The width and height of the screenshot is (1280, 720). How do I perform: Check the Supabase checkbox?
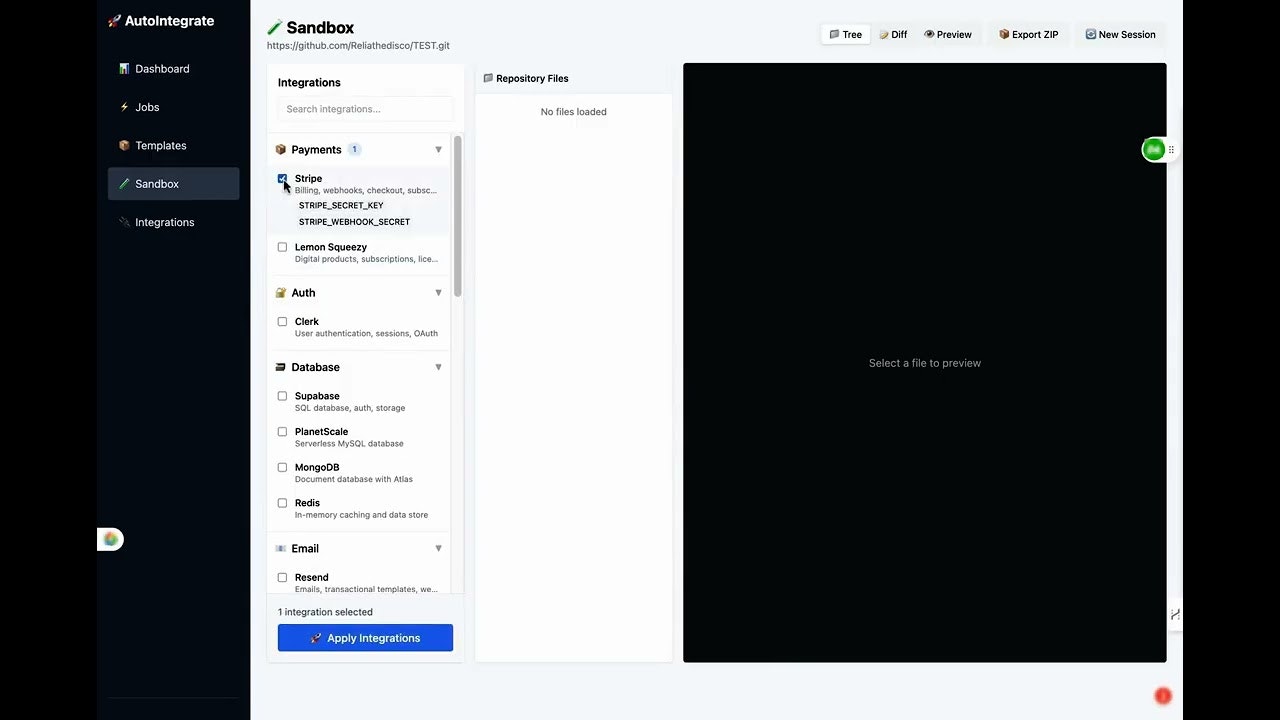pyautogui.click(x=282, y=396)
